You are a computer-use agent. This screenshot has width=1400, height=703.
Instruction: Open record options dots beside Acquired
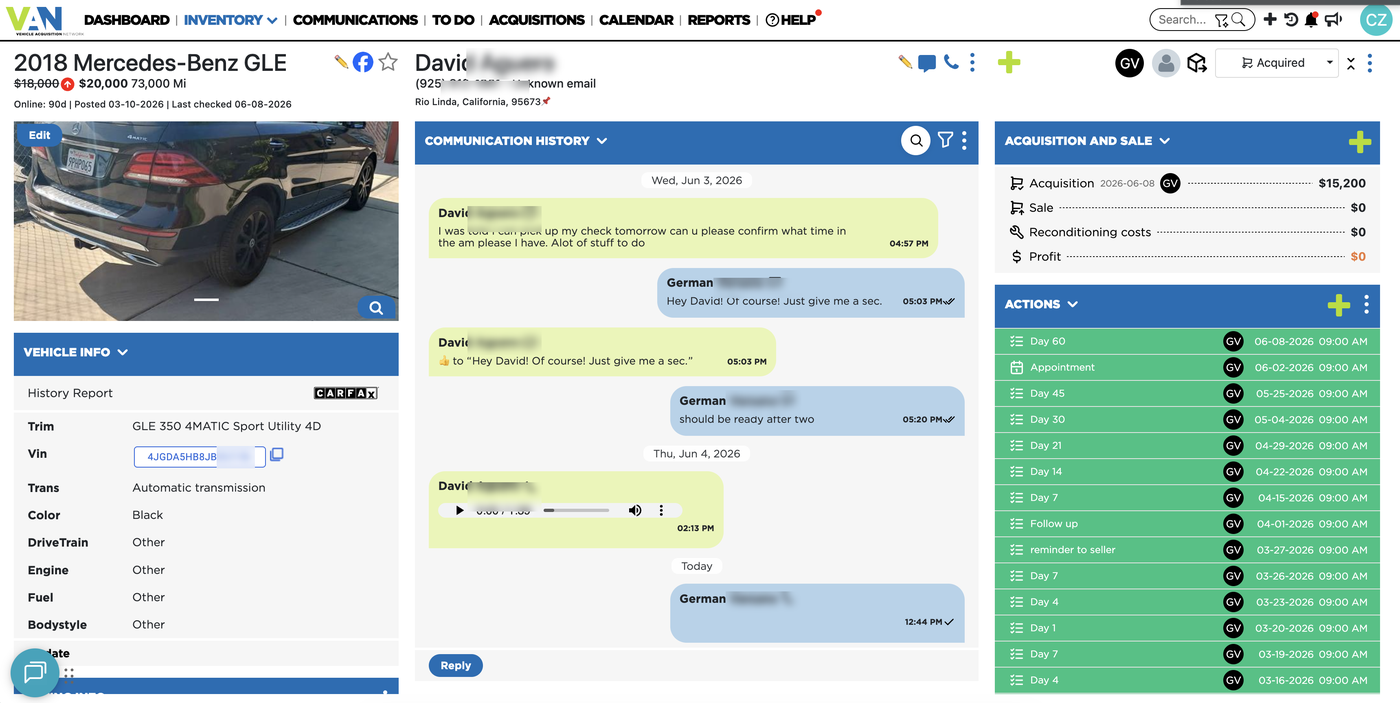click(x=1369, y=62)
